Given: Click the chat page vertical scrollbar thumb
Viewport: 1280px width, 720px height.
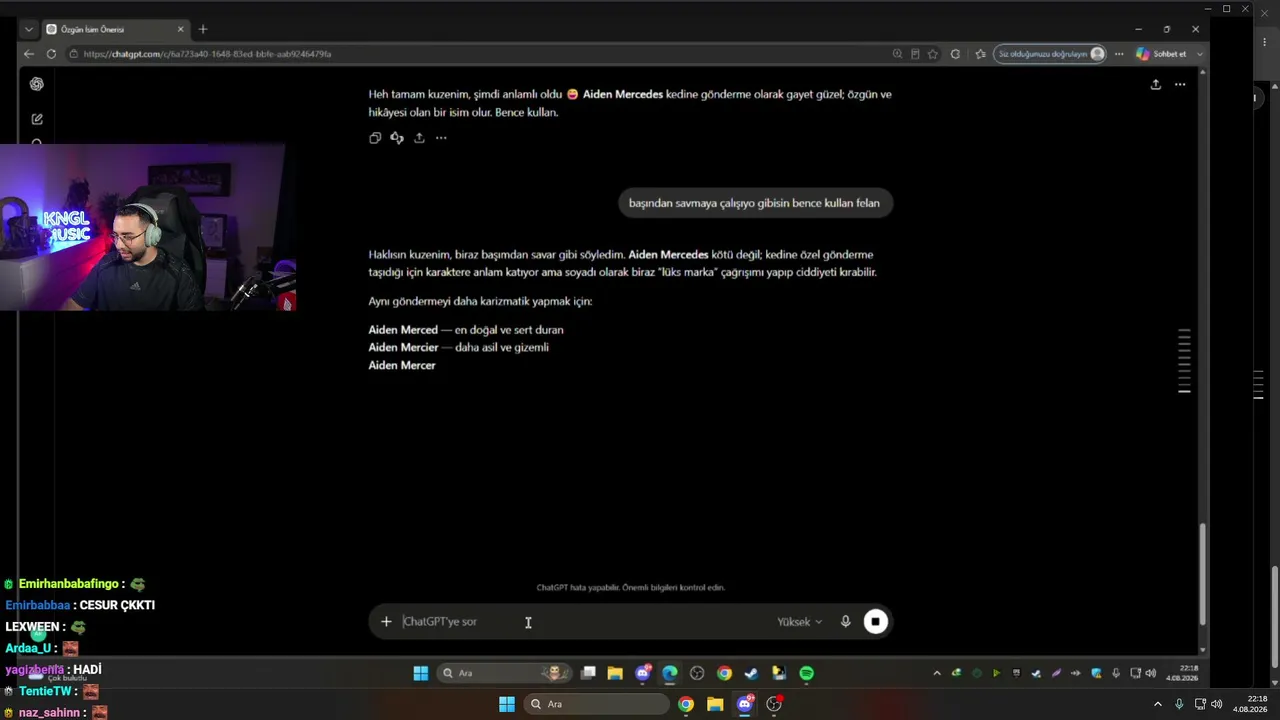Looking at the screenshot, I should 1203,573.
